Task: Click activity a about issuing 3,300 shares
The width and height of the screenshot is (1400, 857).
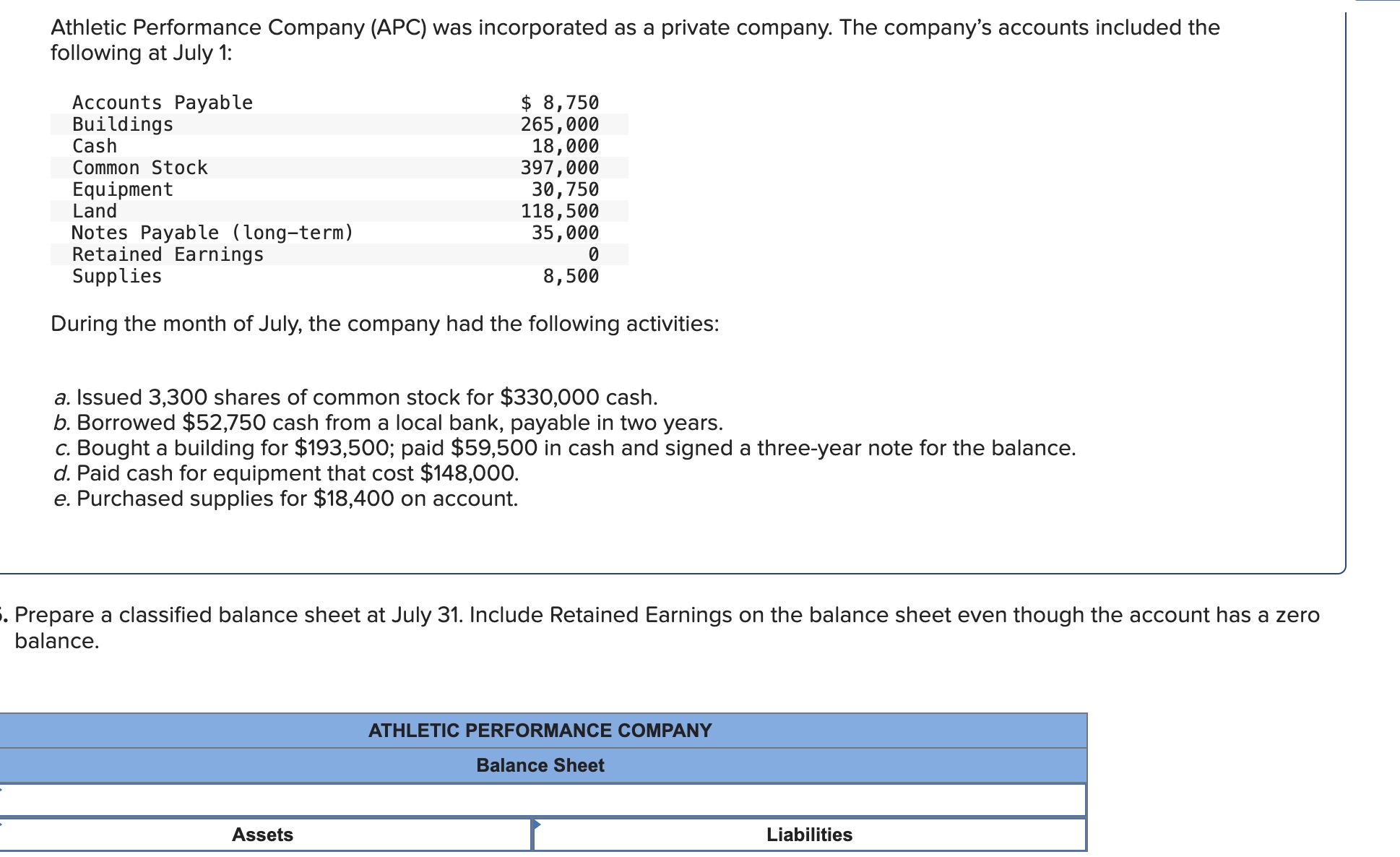Action: click(356, 397)
